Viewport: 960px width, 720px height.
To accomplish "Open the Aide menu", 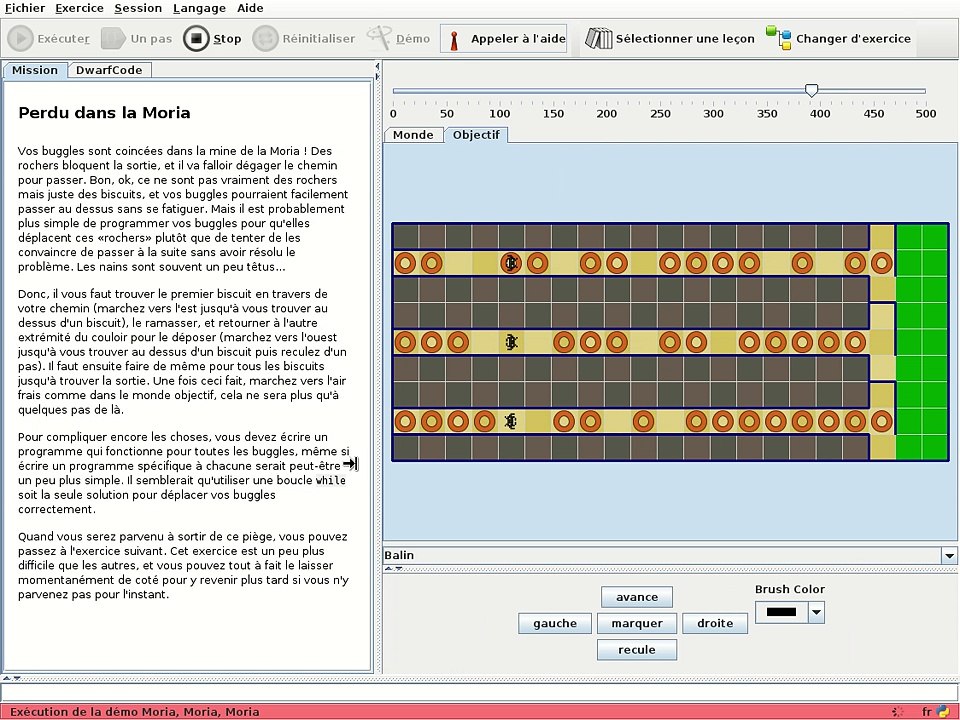I will [250, 8].
